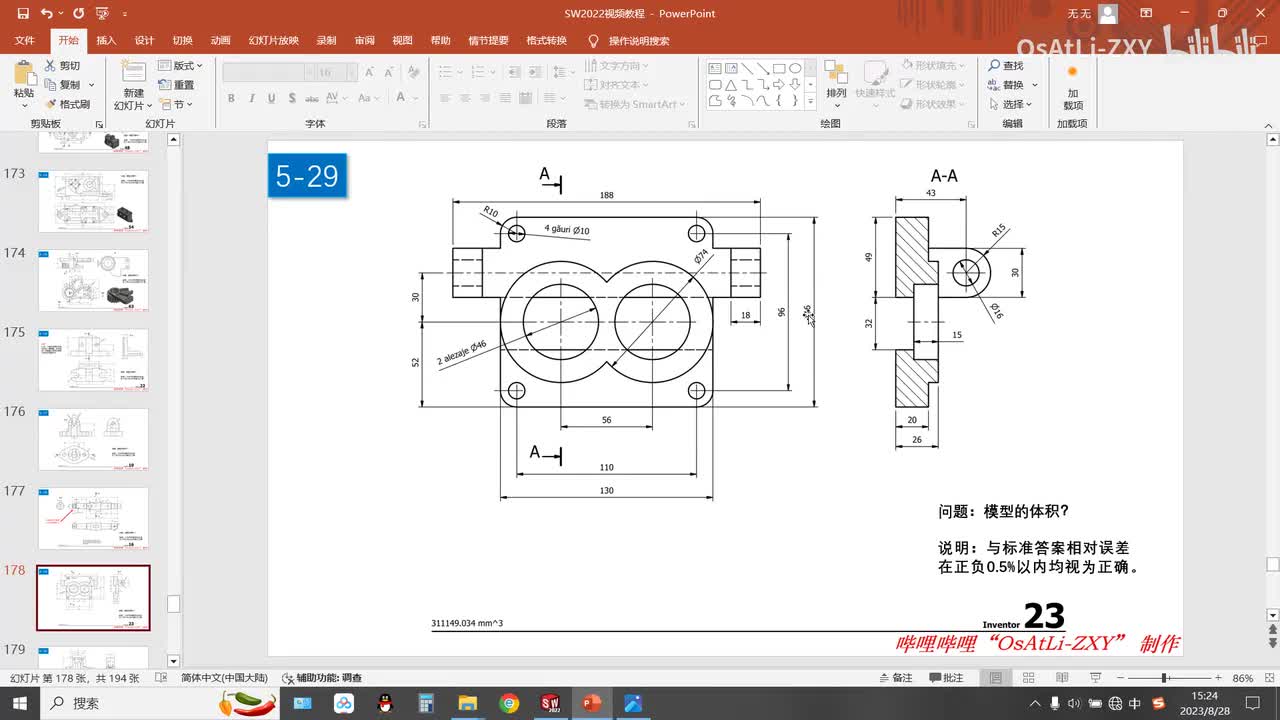Switch to the Insert (插入) tab

[106, 41]
